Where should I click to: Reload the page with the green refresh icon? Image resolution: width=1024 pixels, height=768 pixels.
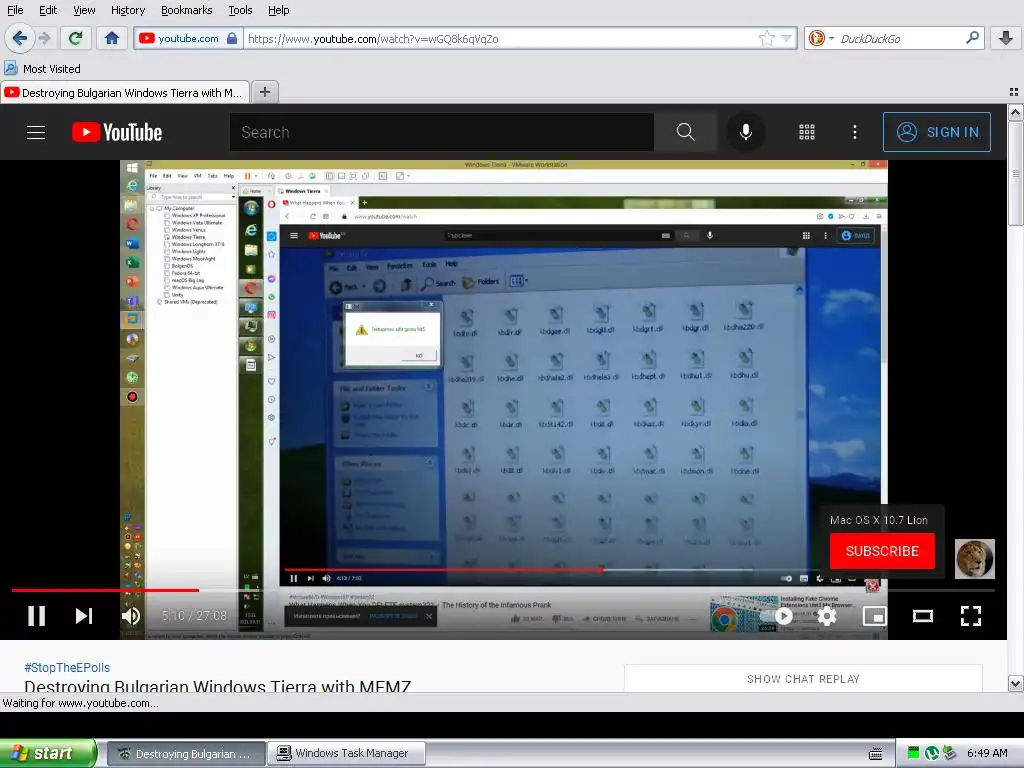point(76,39)
